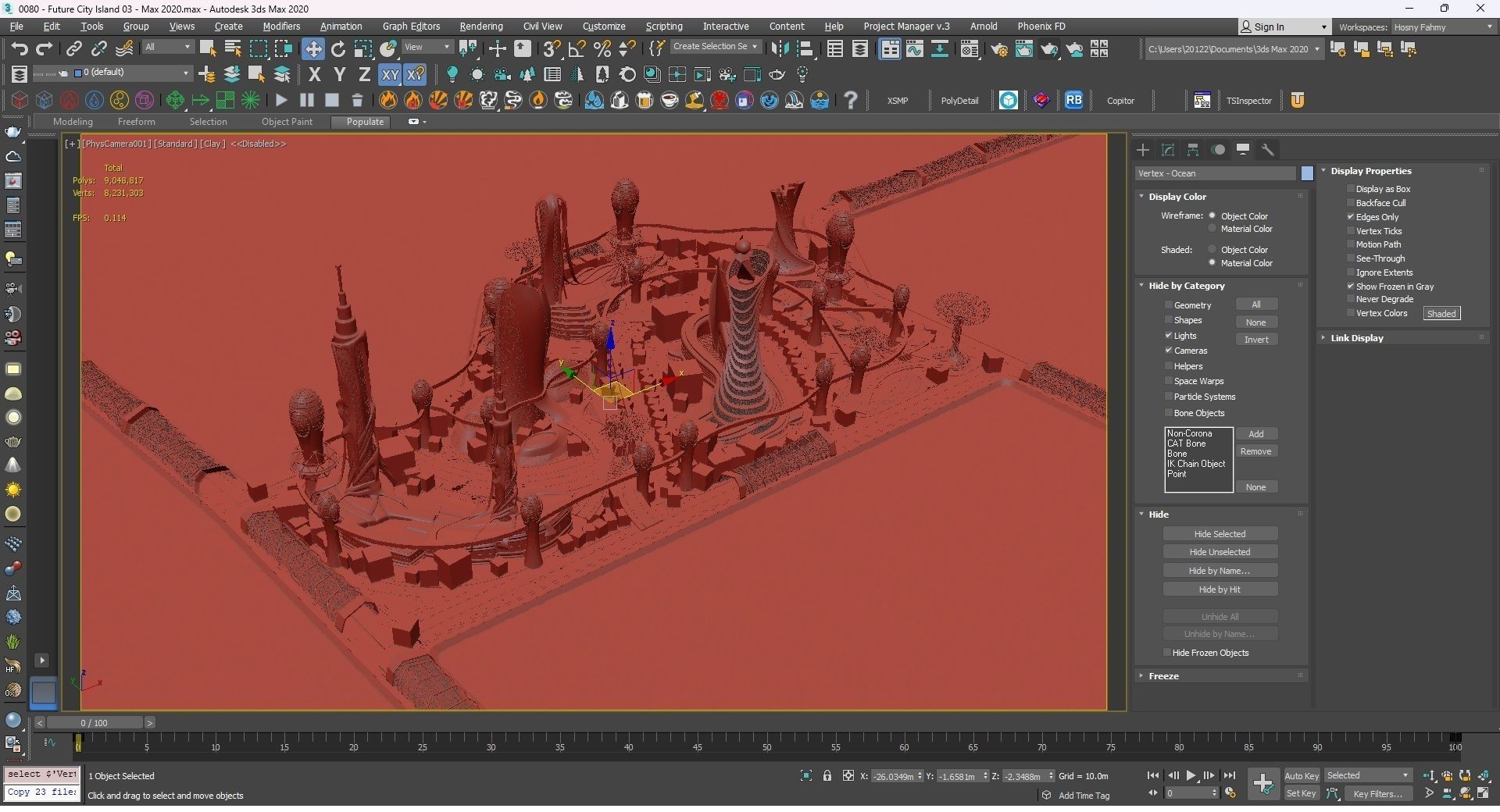The height and width of the screenshot is (812, 1500).
Task: Open the Phoenix FD menu
Action: pyautogui.click(x=1041, y=27)
